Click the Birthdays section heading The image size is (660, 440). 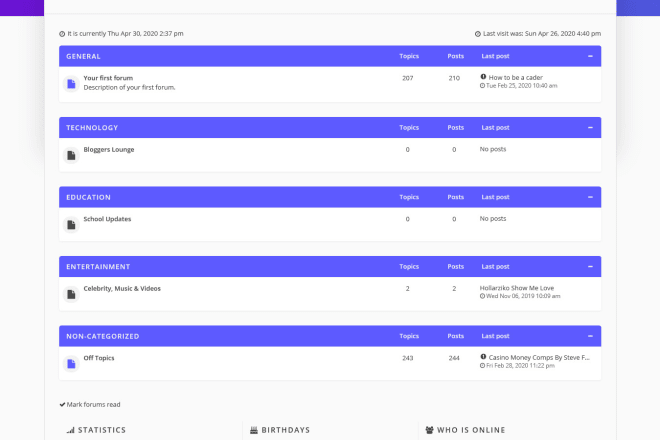[286, 430]
